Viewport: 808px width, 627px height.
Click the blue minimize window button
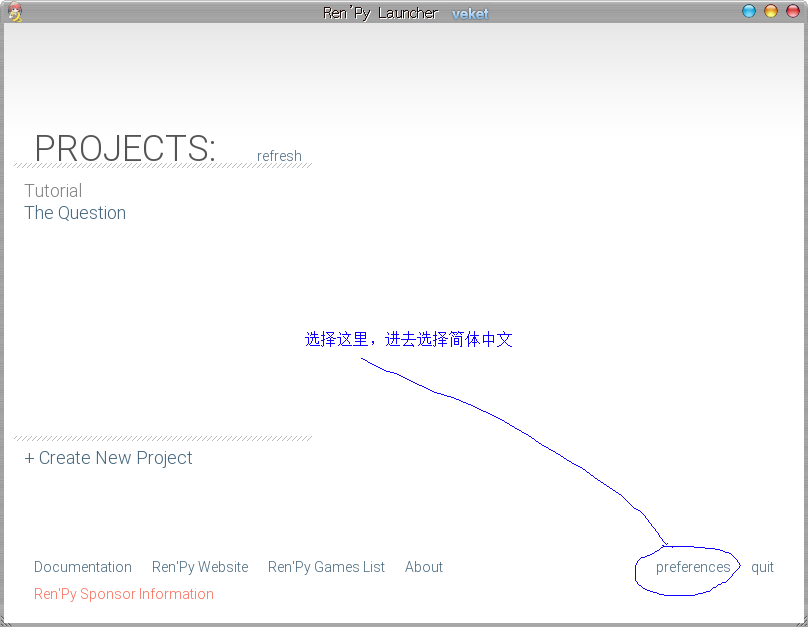click(749, 11)
